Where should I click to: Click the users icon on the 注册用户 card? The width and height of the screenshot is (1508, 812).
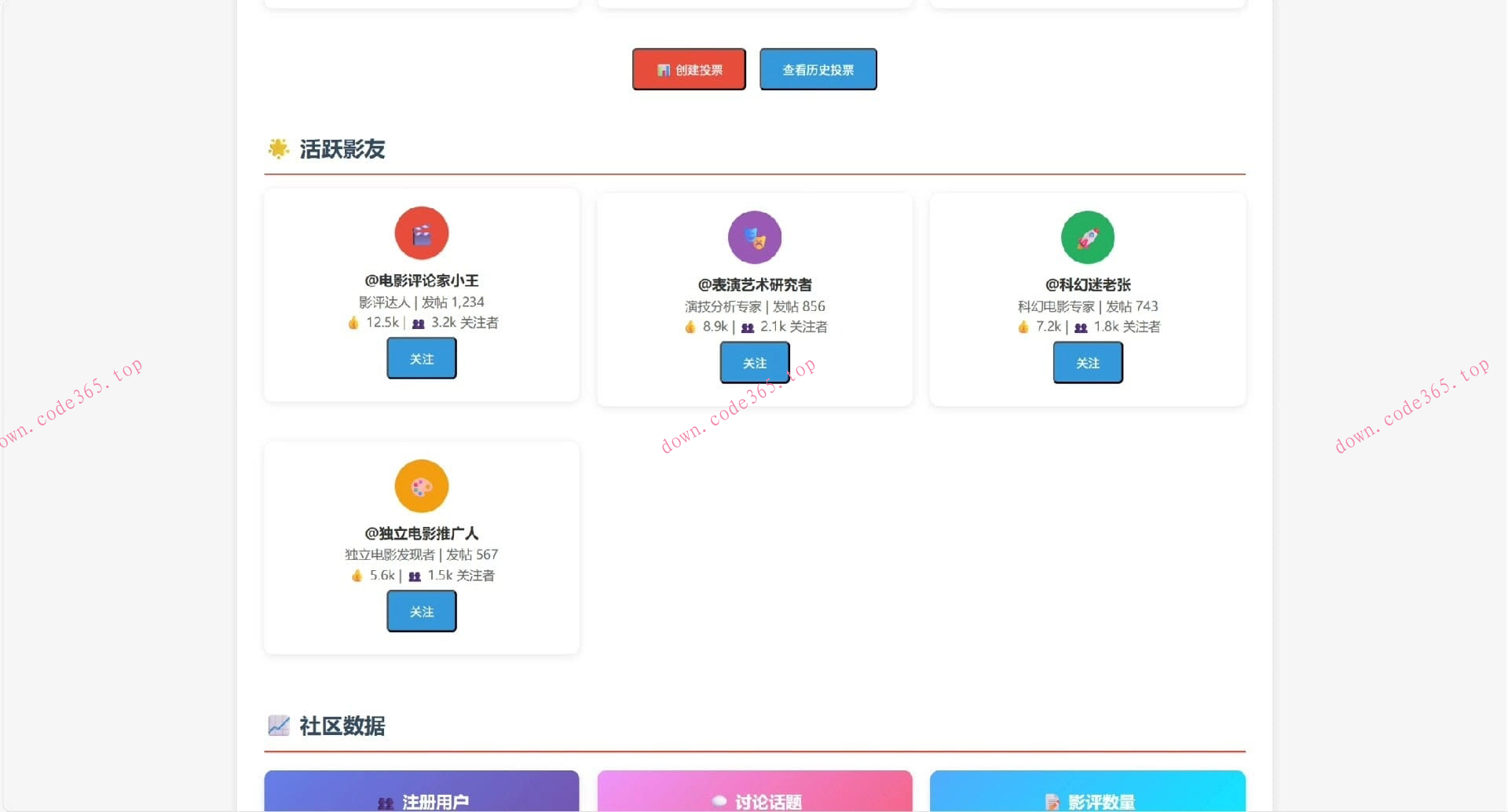tap(386, 803)
